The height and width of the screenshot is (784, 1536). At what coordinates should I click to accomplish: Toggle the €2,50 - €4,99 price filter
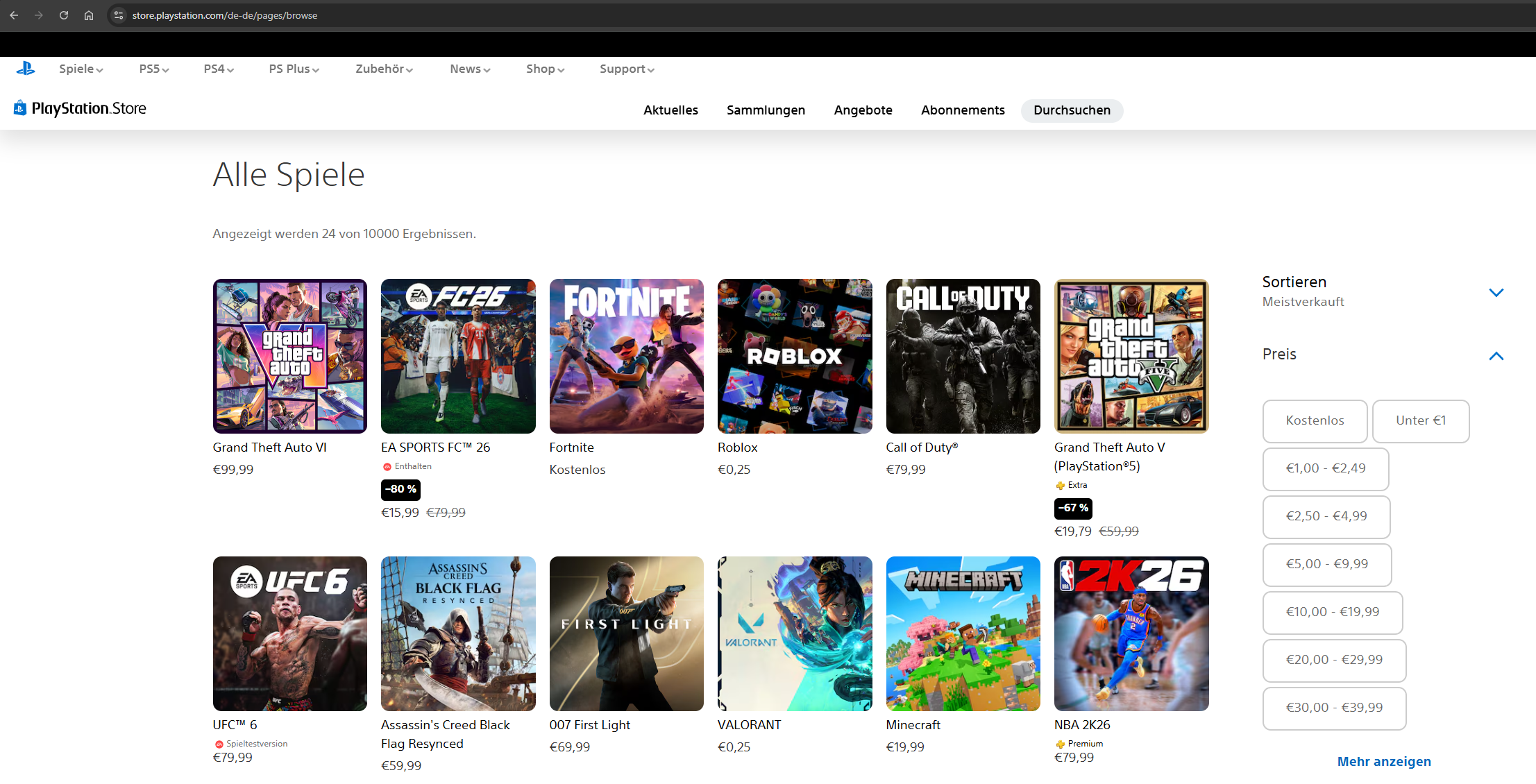[1326, 517]
